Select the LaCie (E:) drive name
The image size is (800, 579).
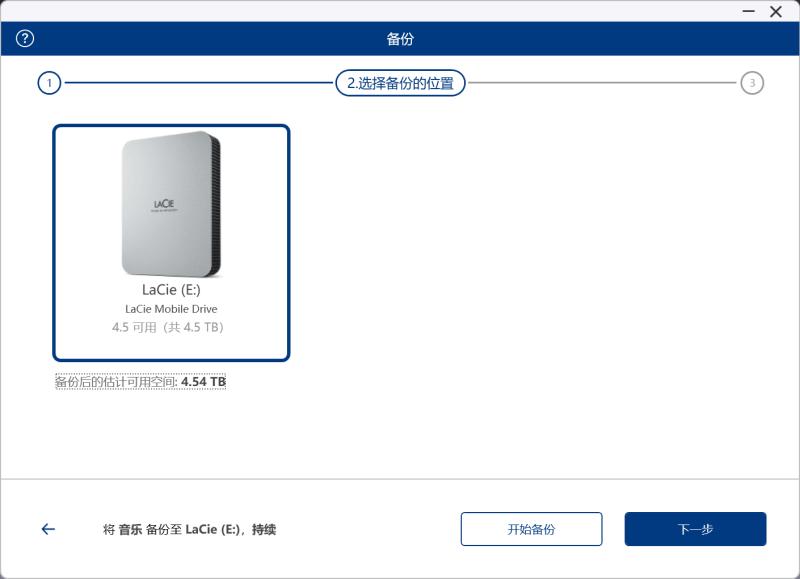[x=171, y=290]
